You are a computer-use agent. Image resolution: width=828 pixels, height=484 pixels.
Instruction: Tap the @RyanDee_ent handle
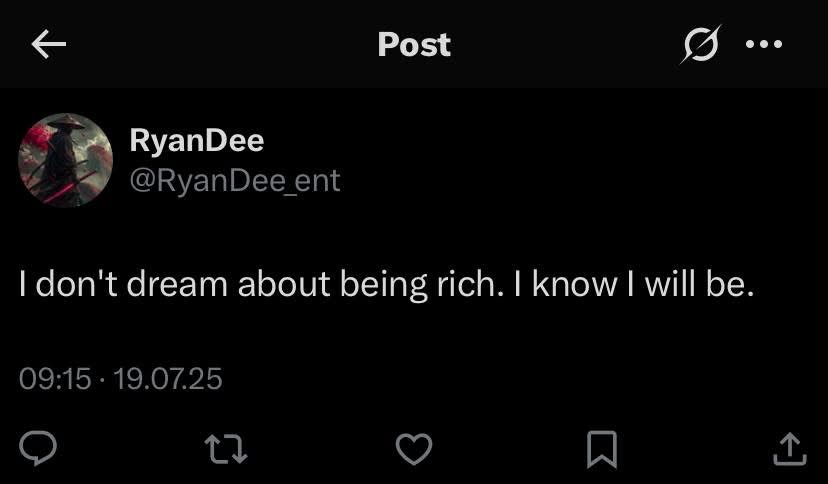click(x=235, y=180)
